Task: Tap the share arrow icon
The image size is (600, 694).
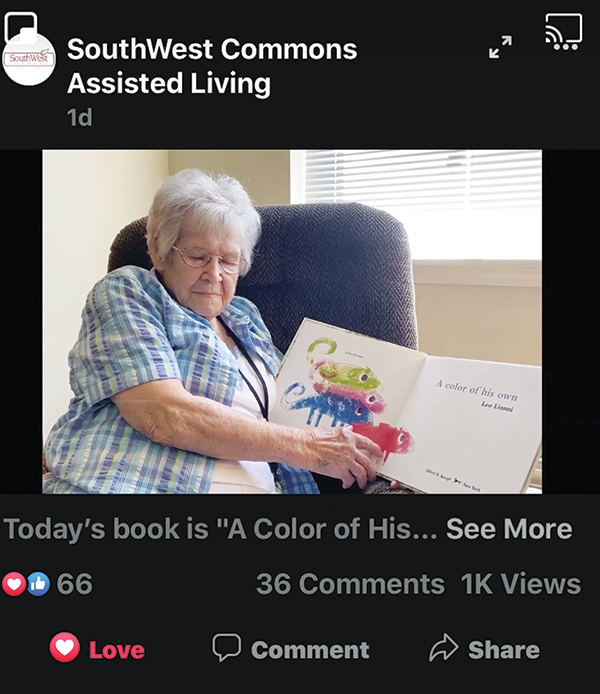Action: click(443, 648)
